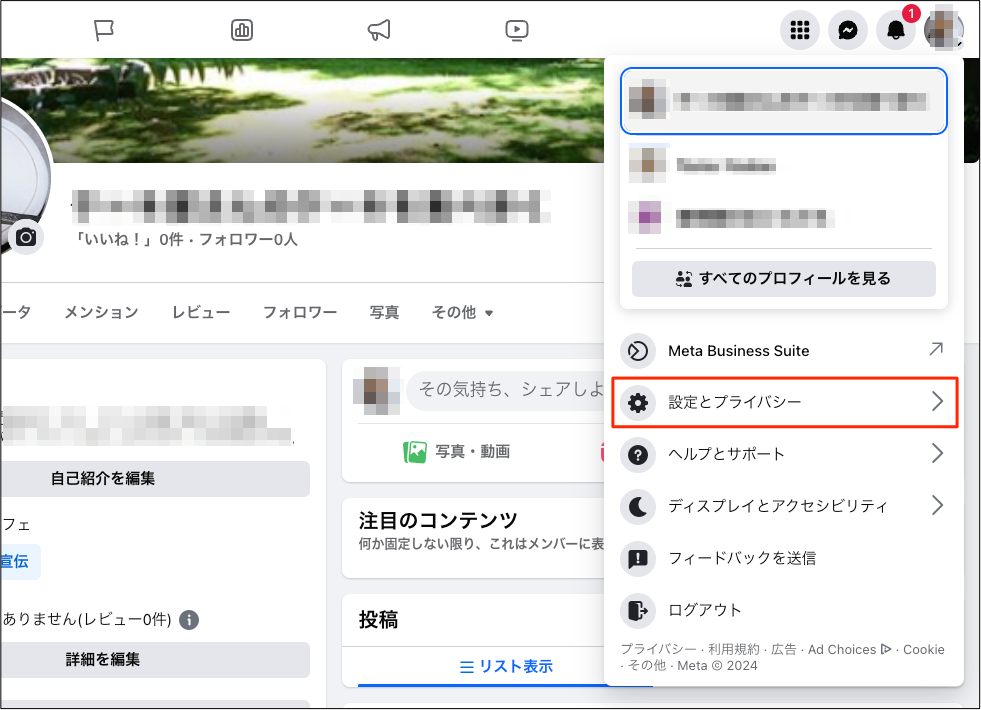Click the avatar beside post composer

point(377,390)
